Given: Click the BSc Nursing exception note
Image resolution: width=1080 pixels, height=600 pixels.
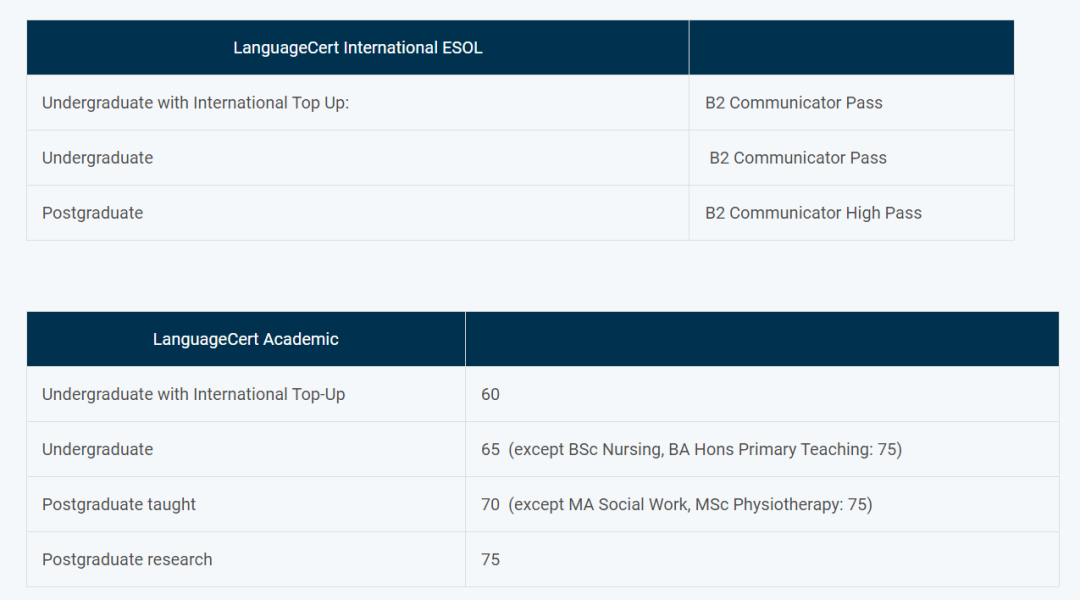Looking at the screenshot, I should coord(705,449).
